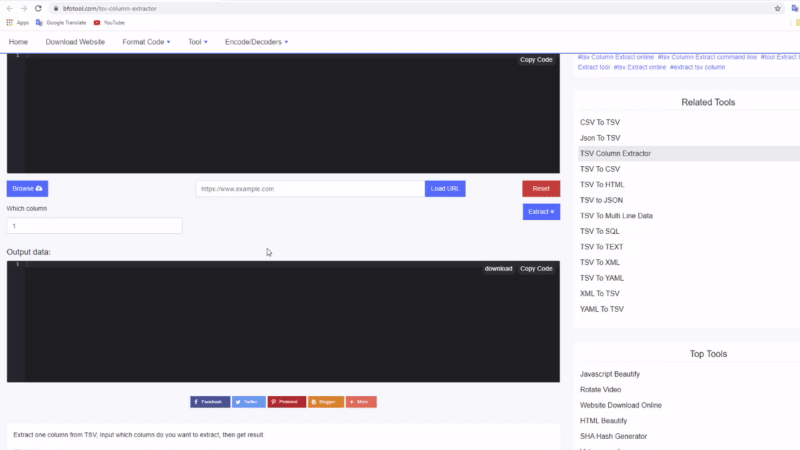
Task: Share the page on Facebook
Action: 210,401
